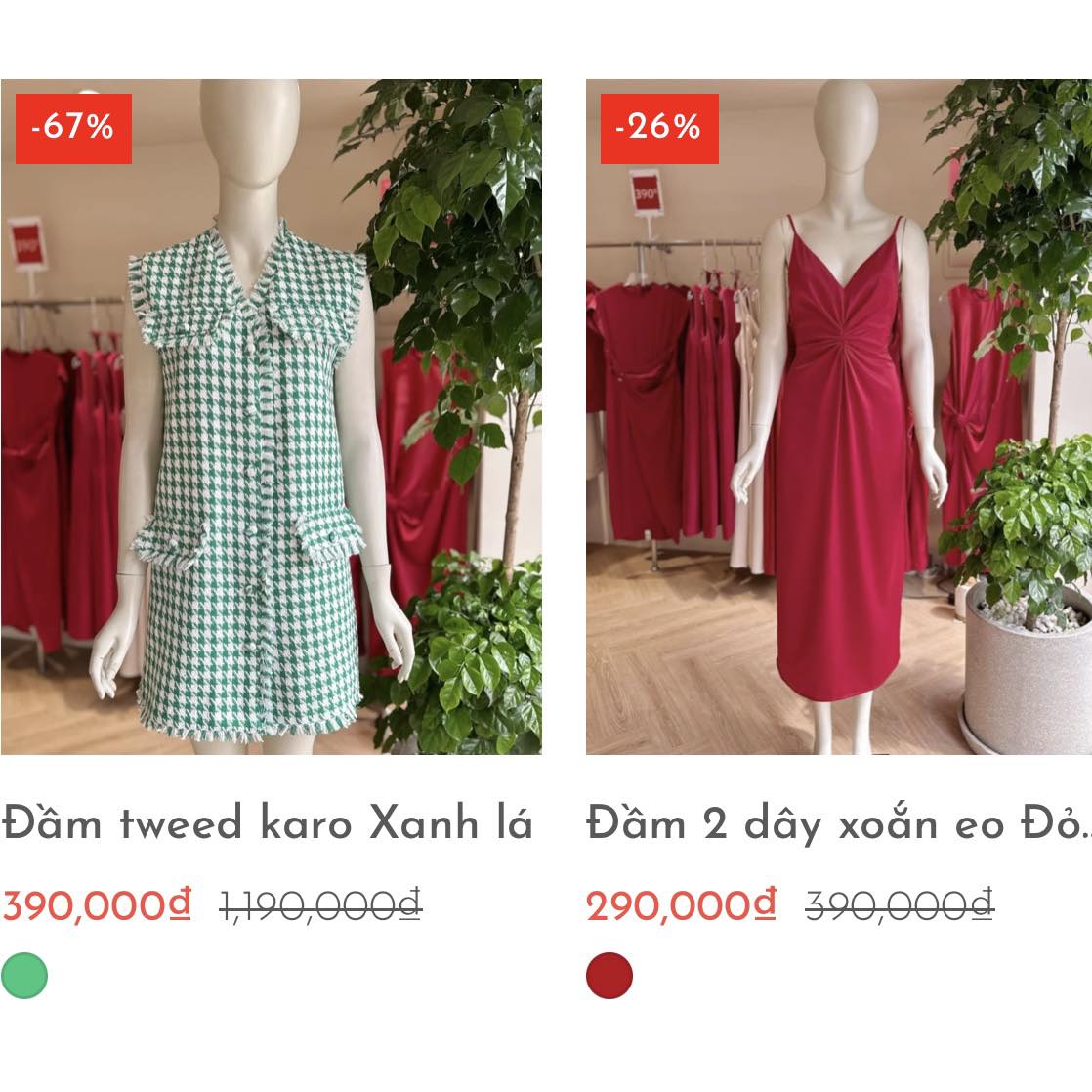Open the red spaghetti-strap dress product photo
The image size is (1092, 1092).
(x=838, y=416)
